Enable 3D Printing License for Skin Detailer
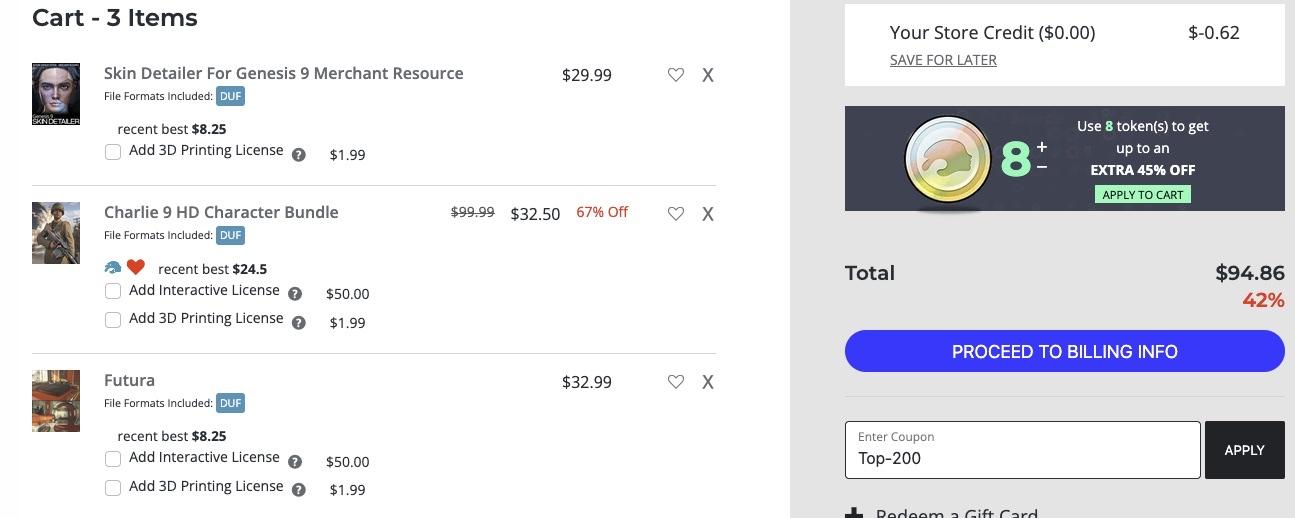 click(113, 152)
